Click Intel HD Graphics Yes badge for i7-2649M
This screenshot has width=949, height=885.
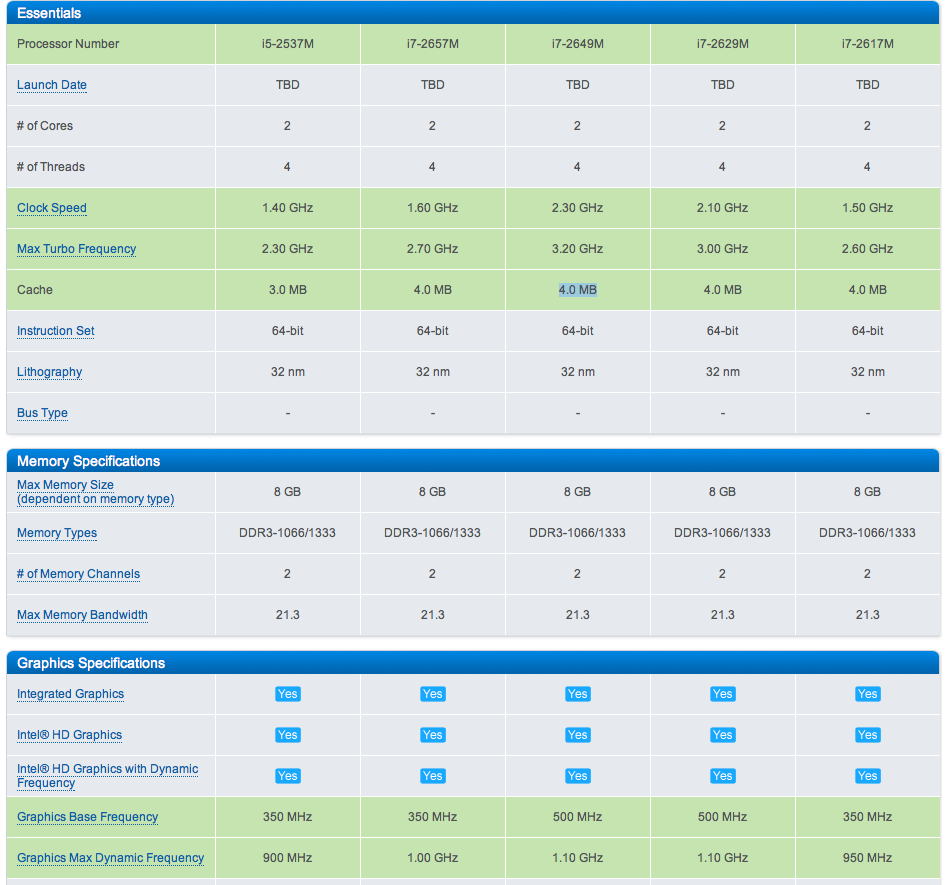click(577, 735)
